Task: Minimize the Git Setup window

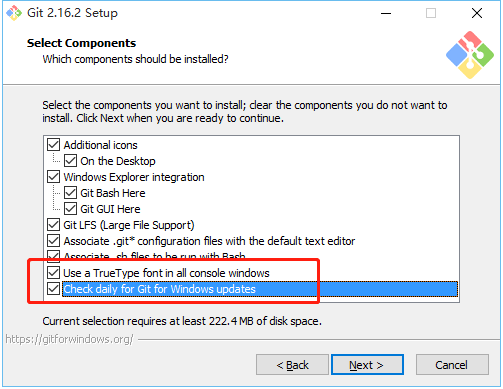Action: click(386, 13)
